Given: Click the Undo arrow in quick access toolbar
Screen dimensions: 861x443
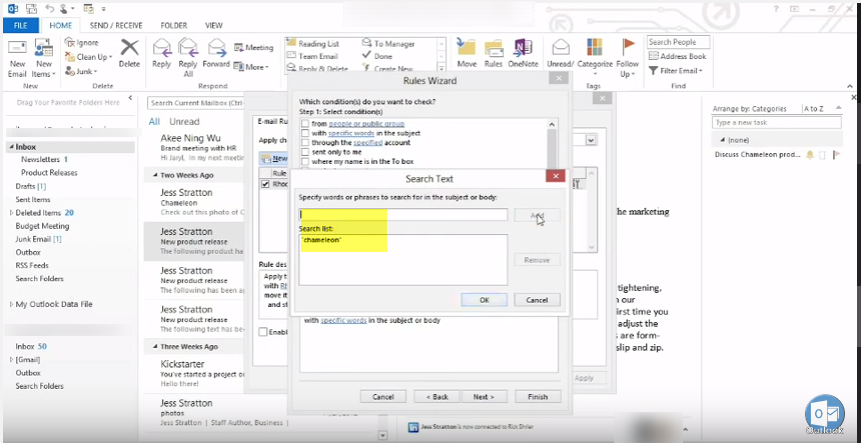Looking at the screenshot, I should point(50,9).
